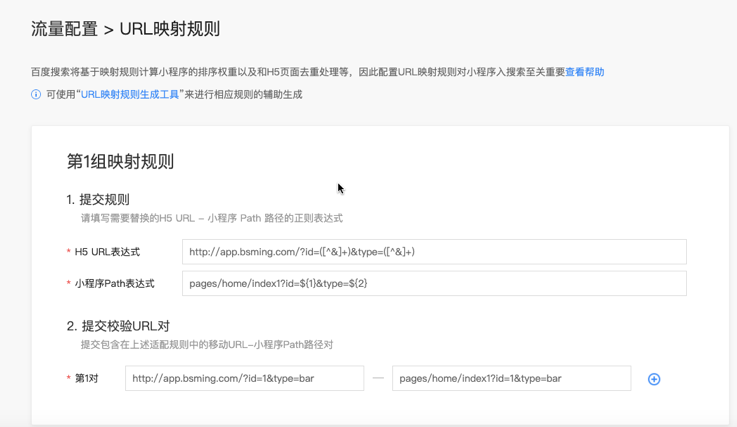The image size is (737, 427).
Task: Open the 查看帮助 help link
Action: (584, 72)
